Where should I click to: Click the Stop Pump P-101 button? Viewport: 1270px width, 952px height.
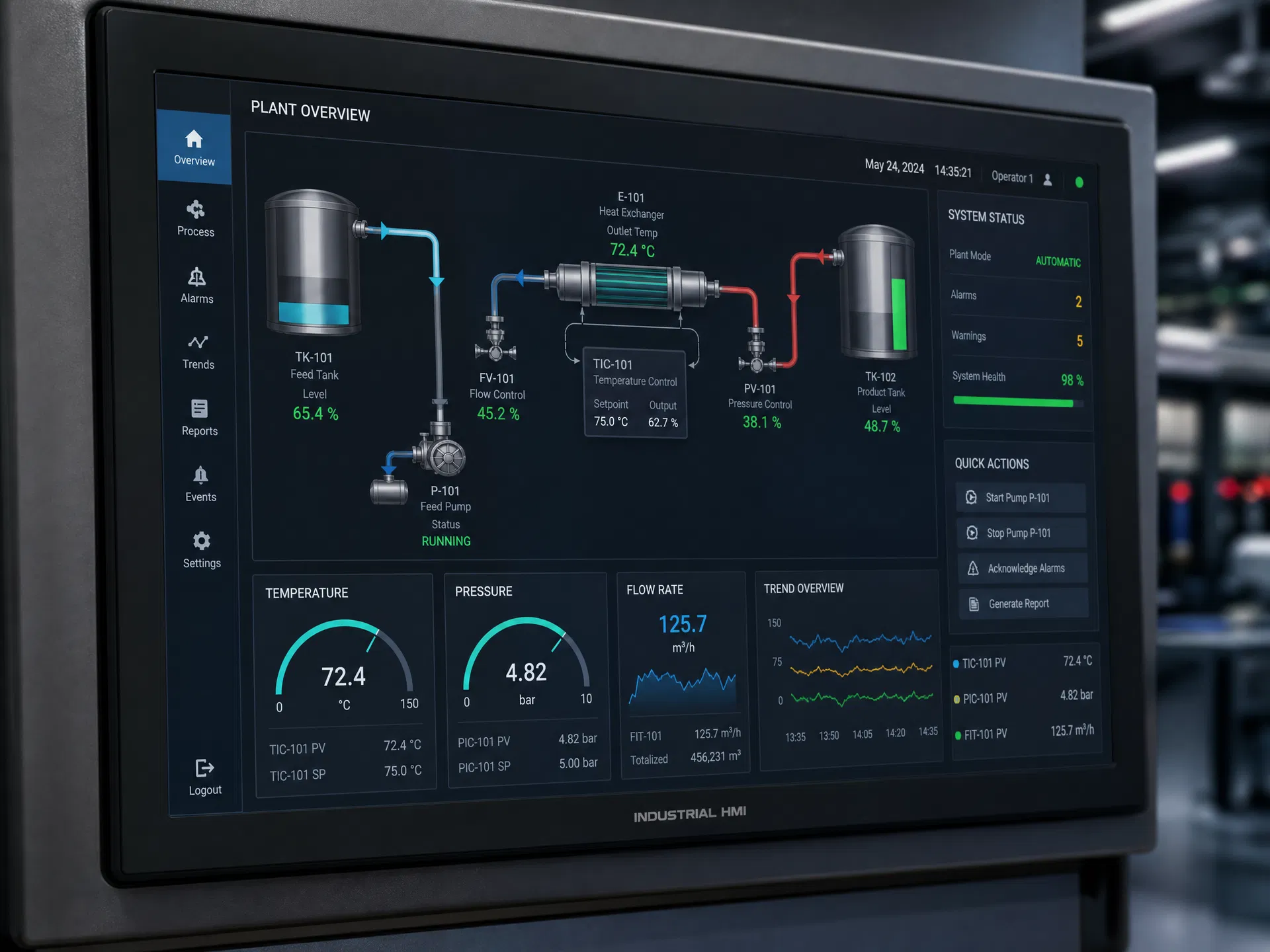(x=1021, y=533)
